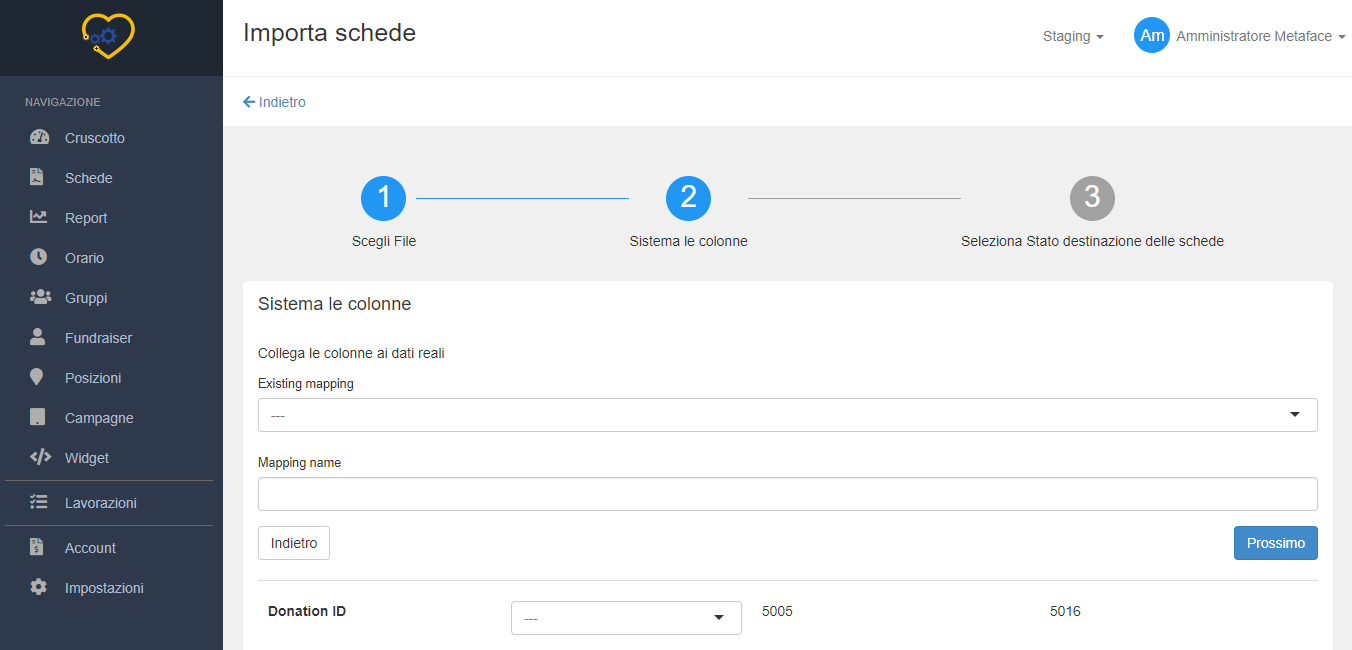The height and width of the screenshot is (650, 1352).
Task: Click the Widget code icon
Action: pyautogui.click(x=40, y=457)
